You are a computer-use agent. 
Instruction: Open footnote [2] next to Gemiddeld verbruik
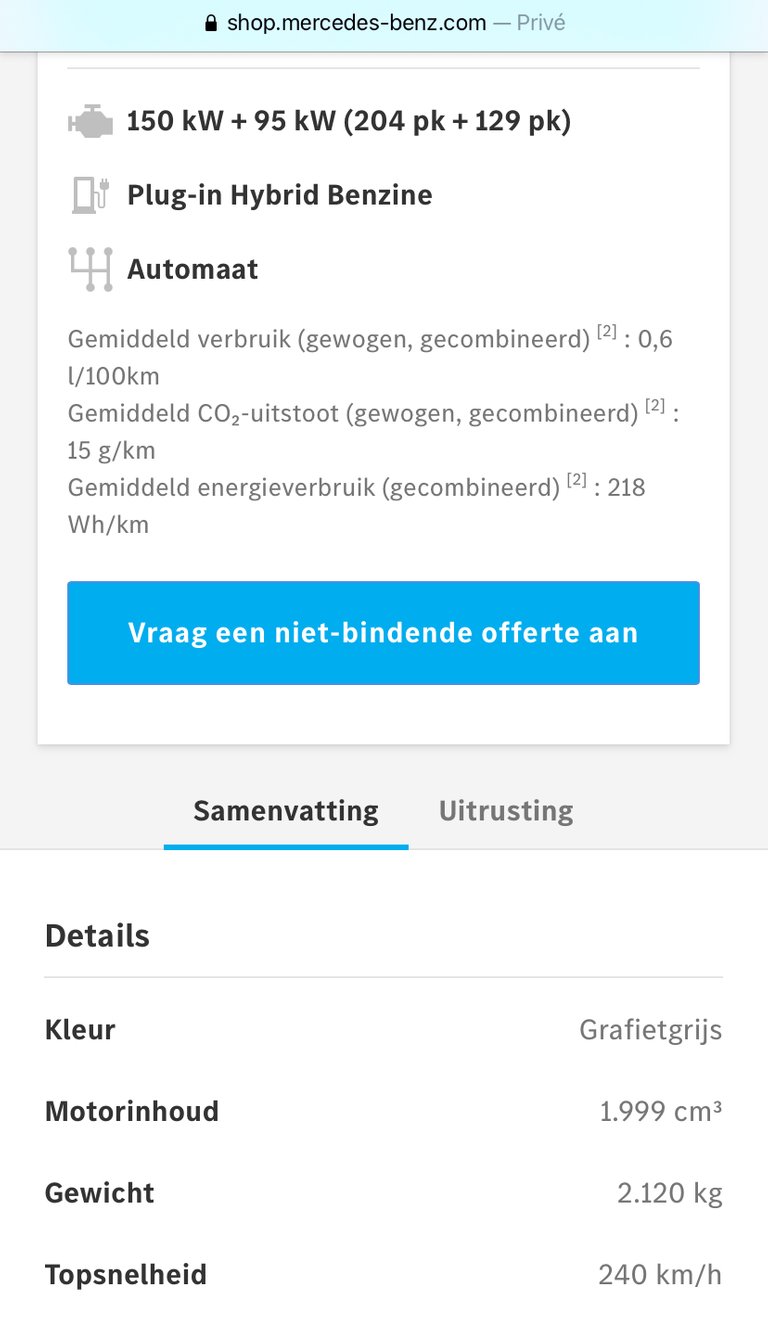607,331
